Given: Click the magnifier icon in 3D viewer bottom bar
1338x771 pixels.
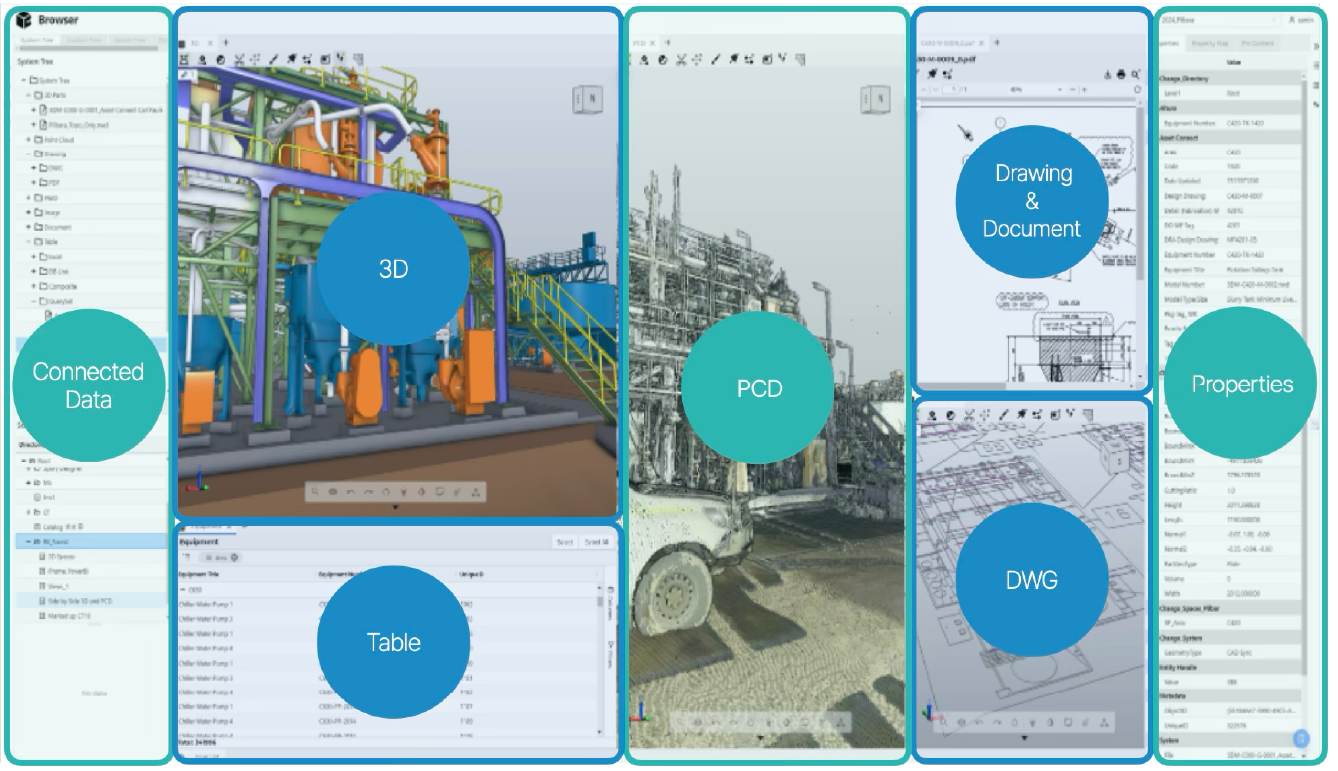Looking at the screenshot, I should pos(315,492).
